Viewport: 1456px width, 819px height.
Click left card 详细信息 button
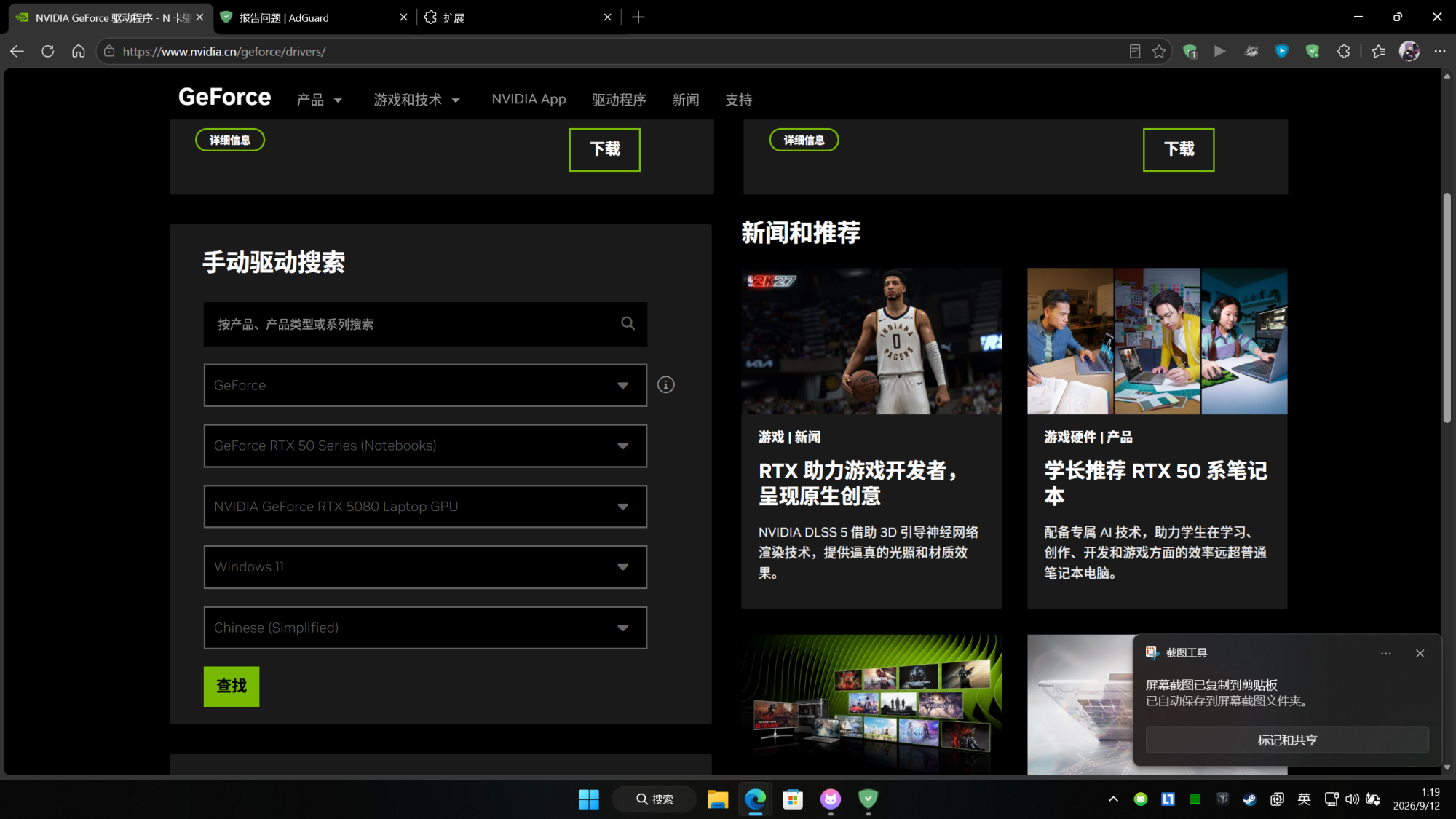click(230, 140)
